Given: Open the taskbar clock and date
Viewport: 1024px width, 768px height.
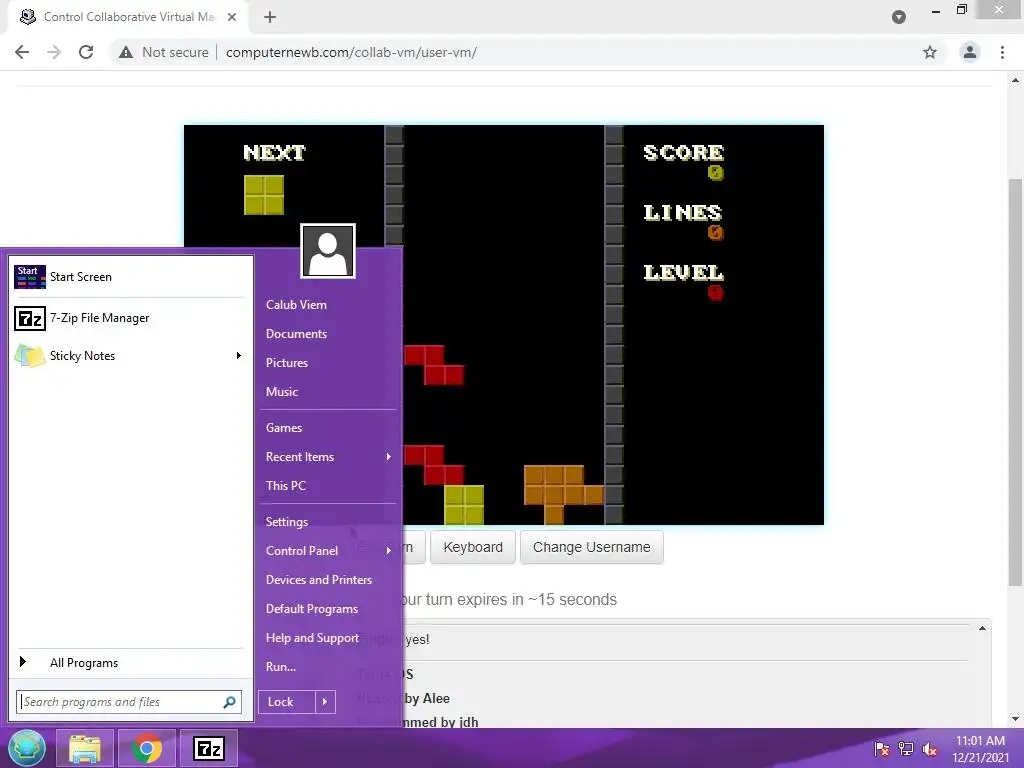Looking at the screenshot, I should point(980,749).
